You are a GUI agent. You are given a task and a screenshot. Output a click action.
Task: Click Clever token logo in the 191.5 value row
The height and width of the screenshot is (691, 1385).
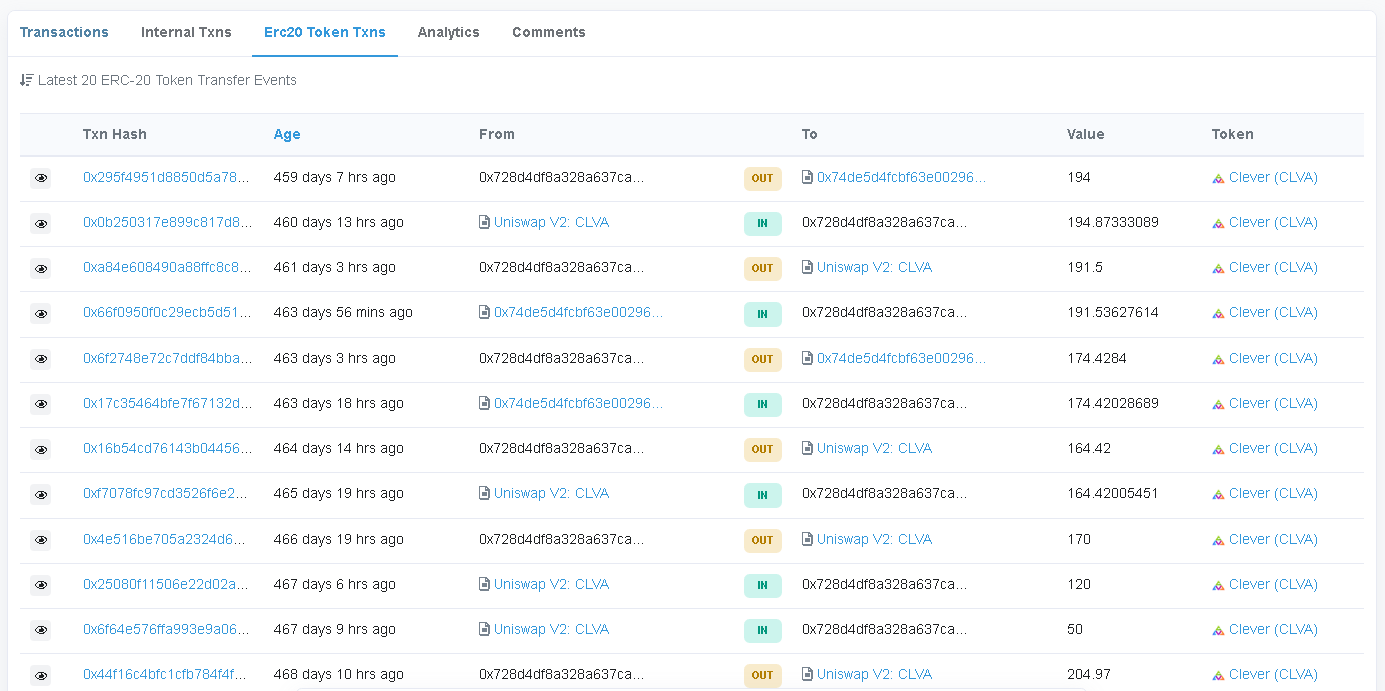tap(1218, 268)
